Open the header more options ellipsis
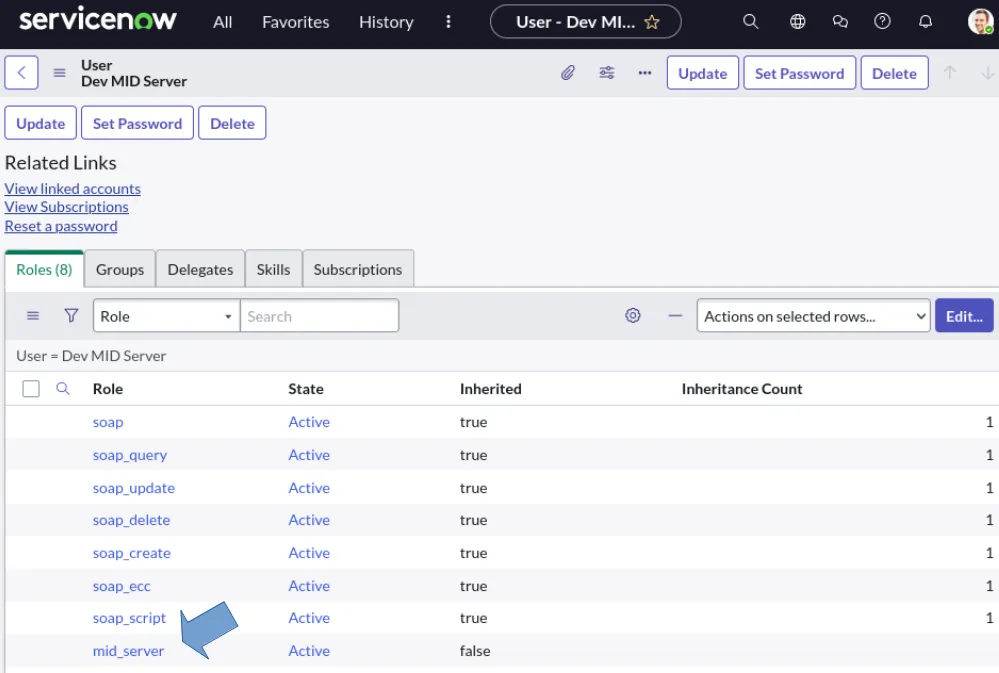This screenshot has width=999, height=673. click(x=645, y=73)
